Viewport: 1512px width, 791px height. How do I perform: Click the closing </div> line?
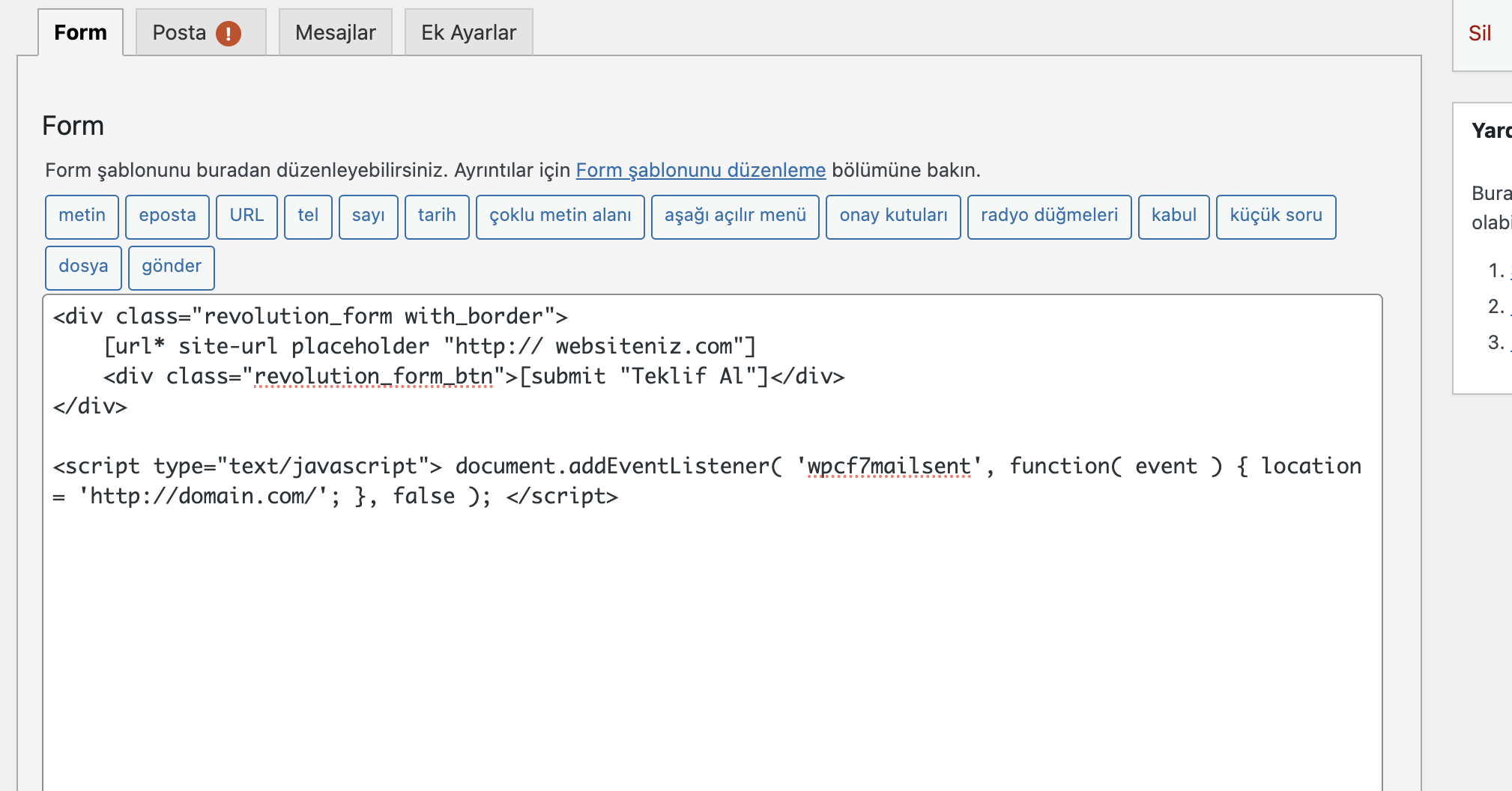point(90,406)
